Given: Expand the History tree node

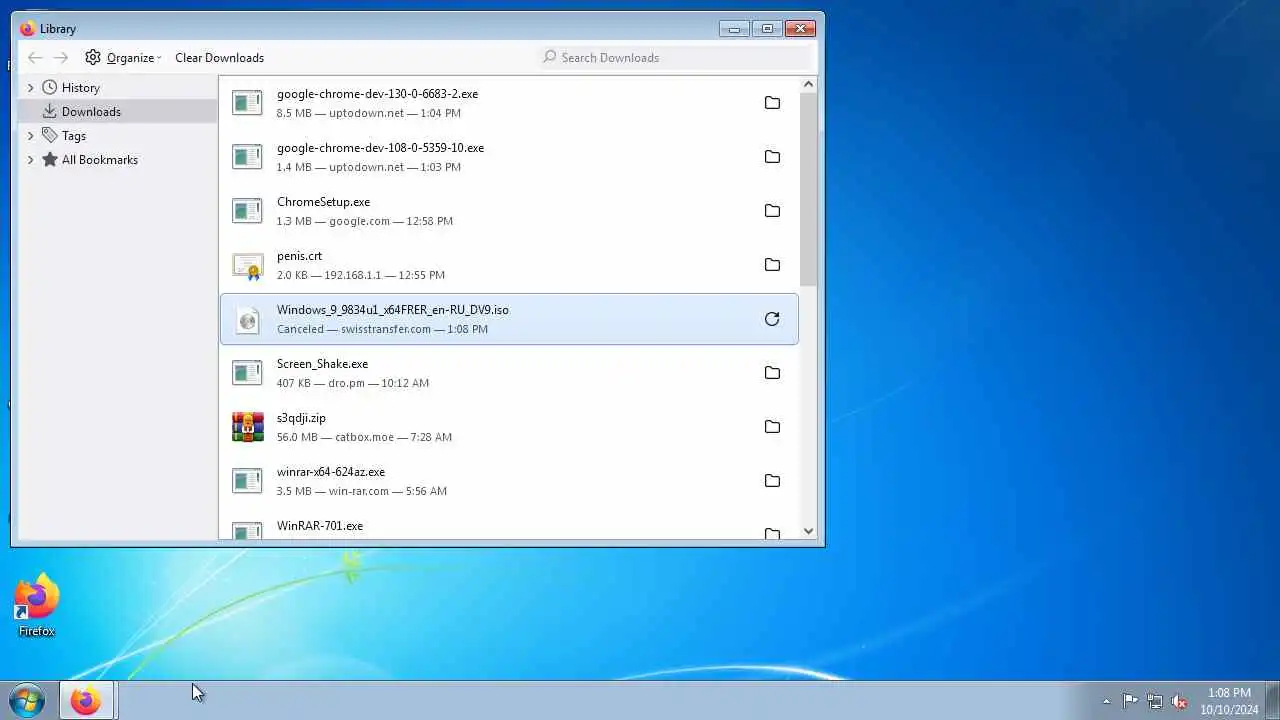Looking at the screenshot, I should click(30, 88).
